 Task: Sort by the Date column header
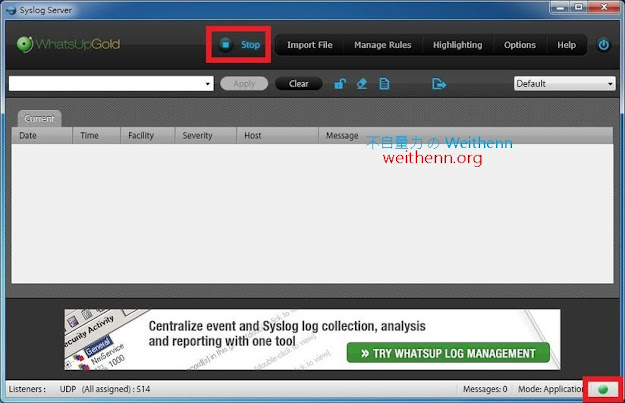pos(42,136)
